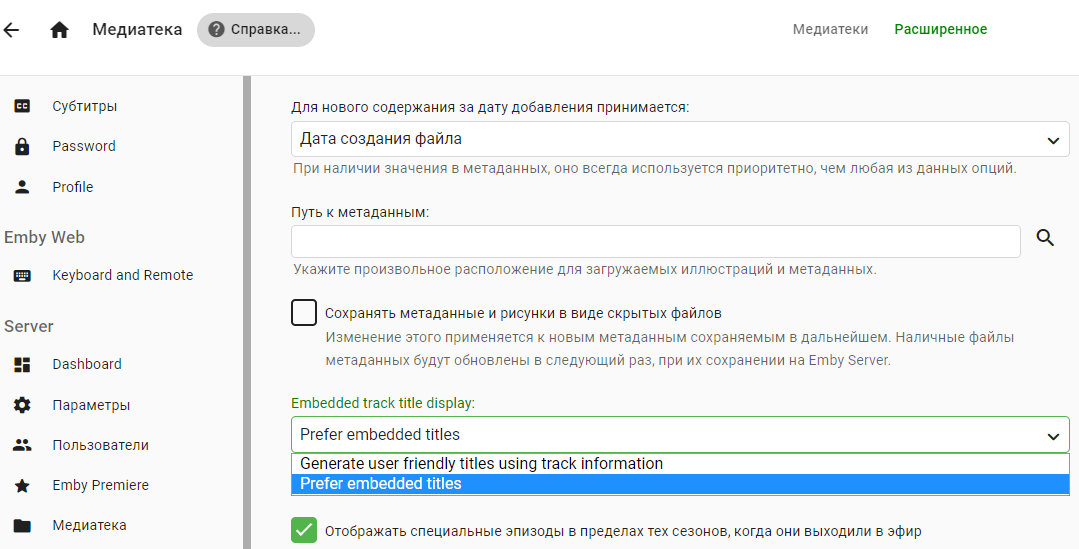This screenshot has height=549, width=1079.
Task: Enable saving metadata as hidden files checkbox
Action: 304,313
